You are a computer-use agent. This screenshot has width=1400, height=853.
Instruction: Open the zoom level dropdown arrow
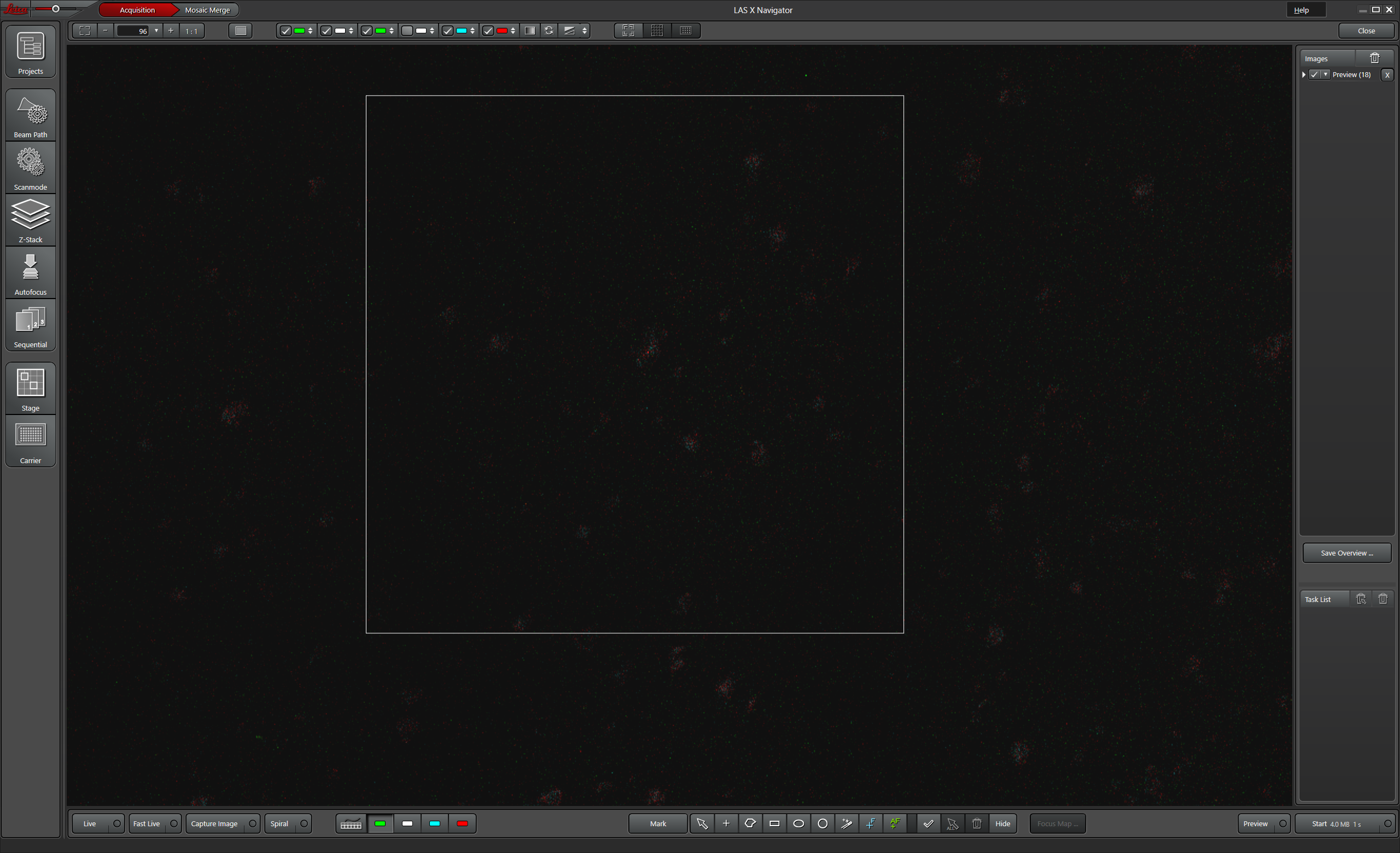click(x=156, y=31)
